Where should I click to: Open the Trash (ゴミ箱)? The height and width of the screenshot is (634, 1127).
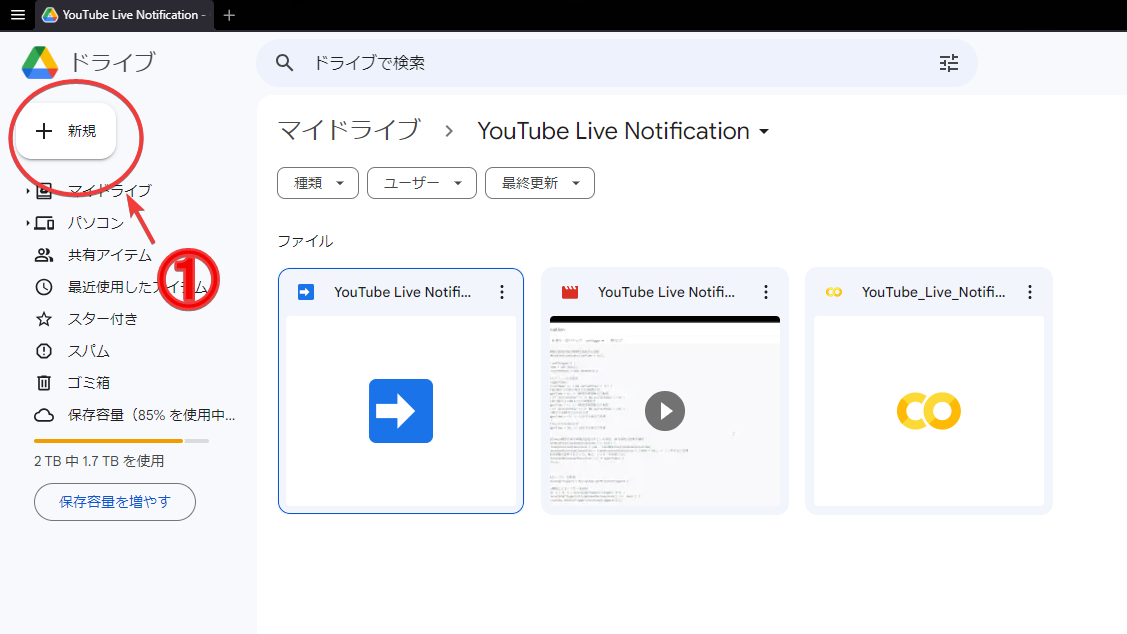click(44, 382)
